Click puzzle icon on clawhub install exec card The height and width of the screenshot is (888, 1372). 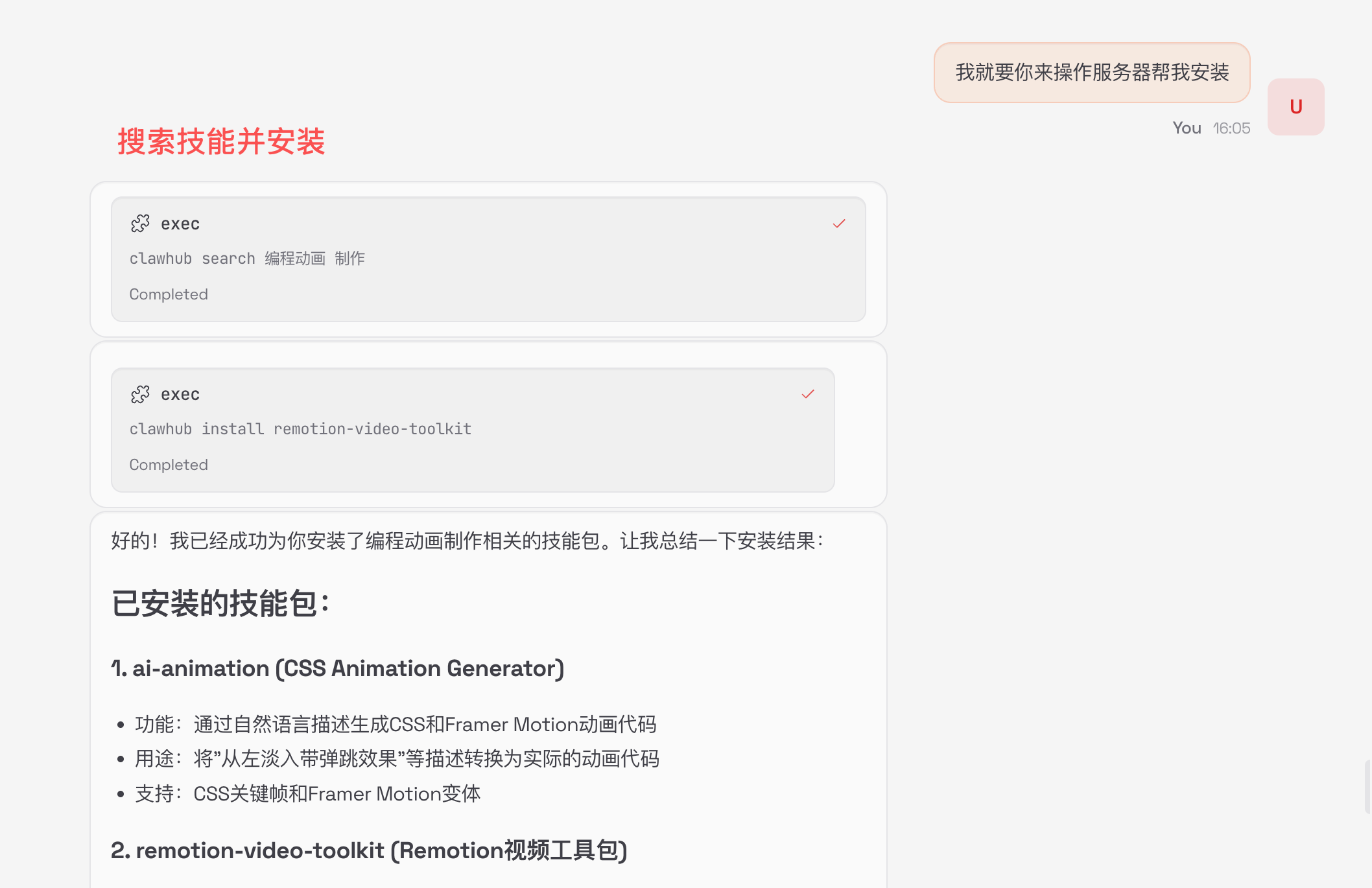(140, 394)
